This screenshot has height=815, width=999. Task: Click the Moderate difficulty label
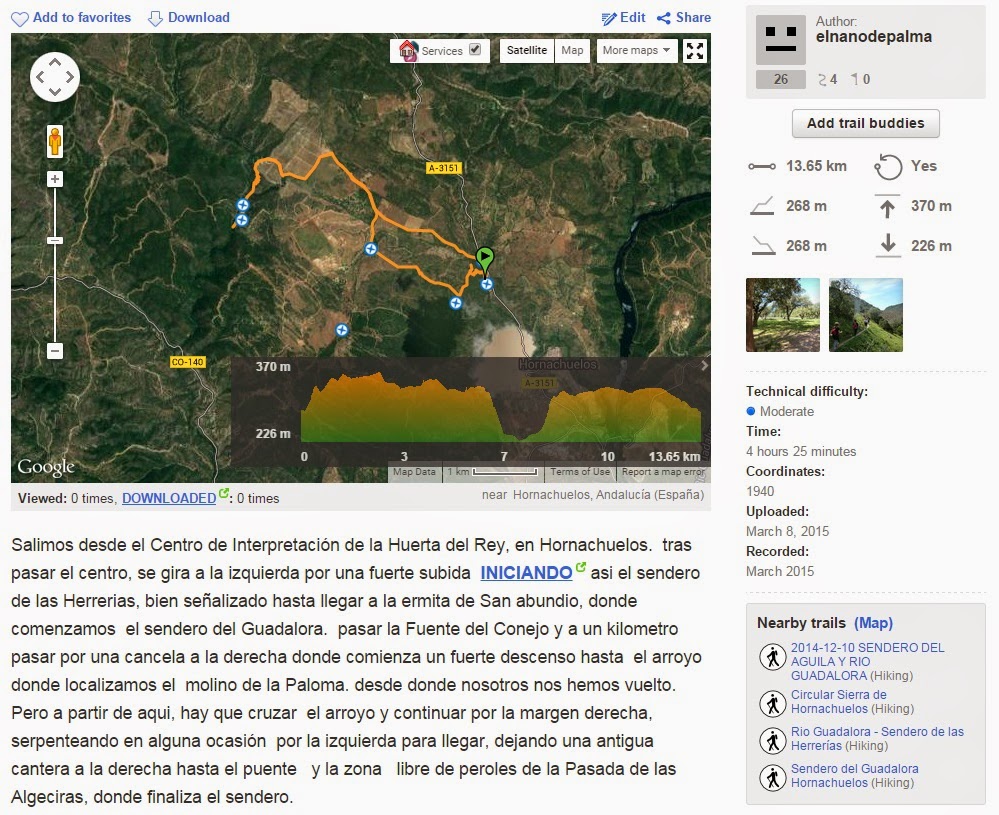point(787,412)
